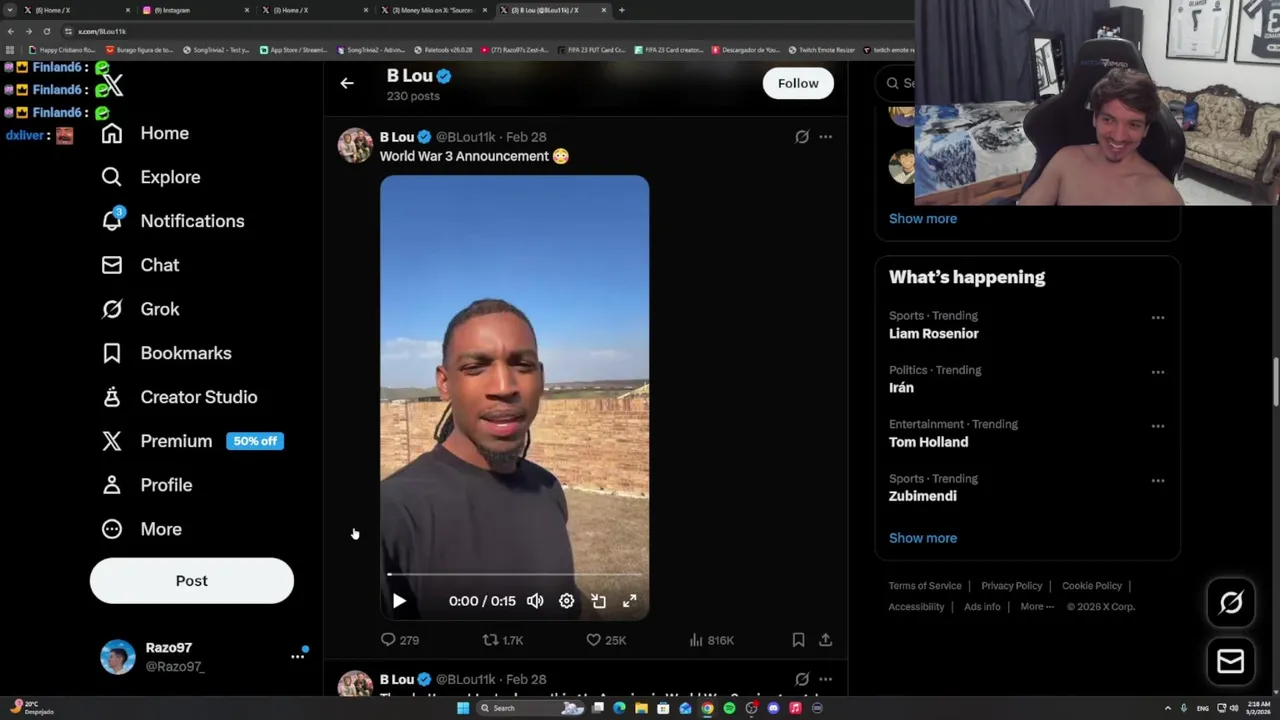Open Premium 50% off item

pos(192,441)
